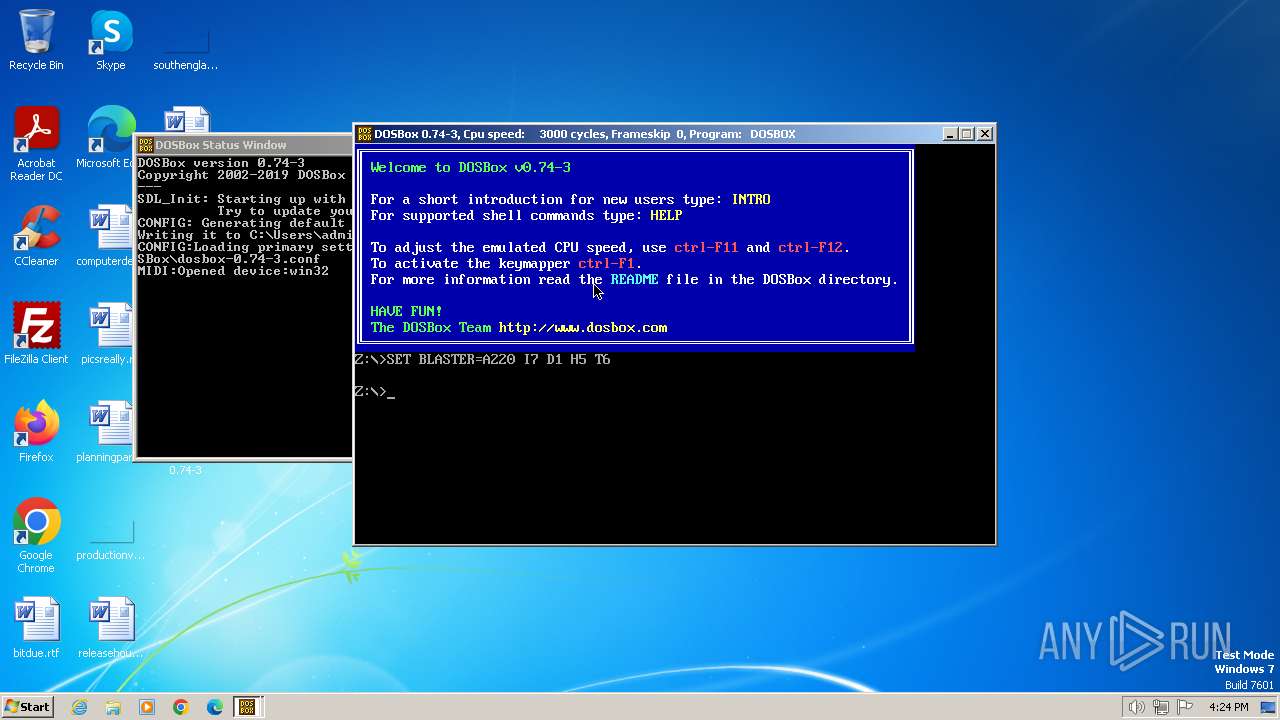Click the Copyright 2002-2019 DOSBox line

coord(241,175)
